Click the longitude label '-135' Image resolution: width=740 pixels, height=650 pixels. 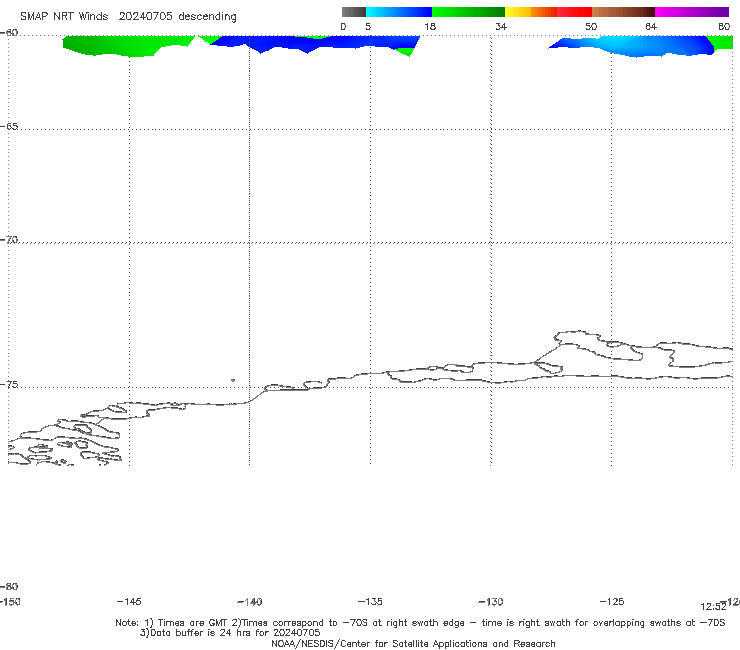click(370, 601)
